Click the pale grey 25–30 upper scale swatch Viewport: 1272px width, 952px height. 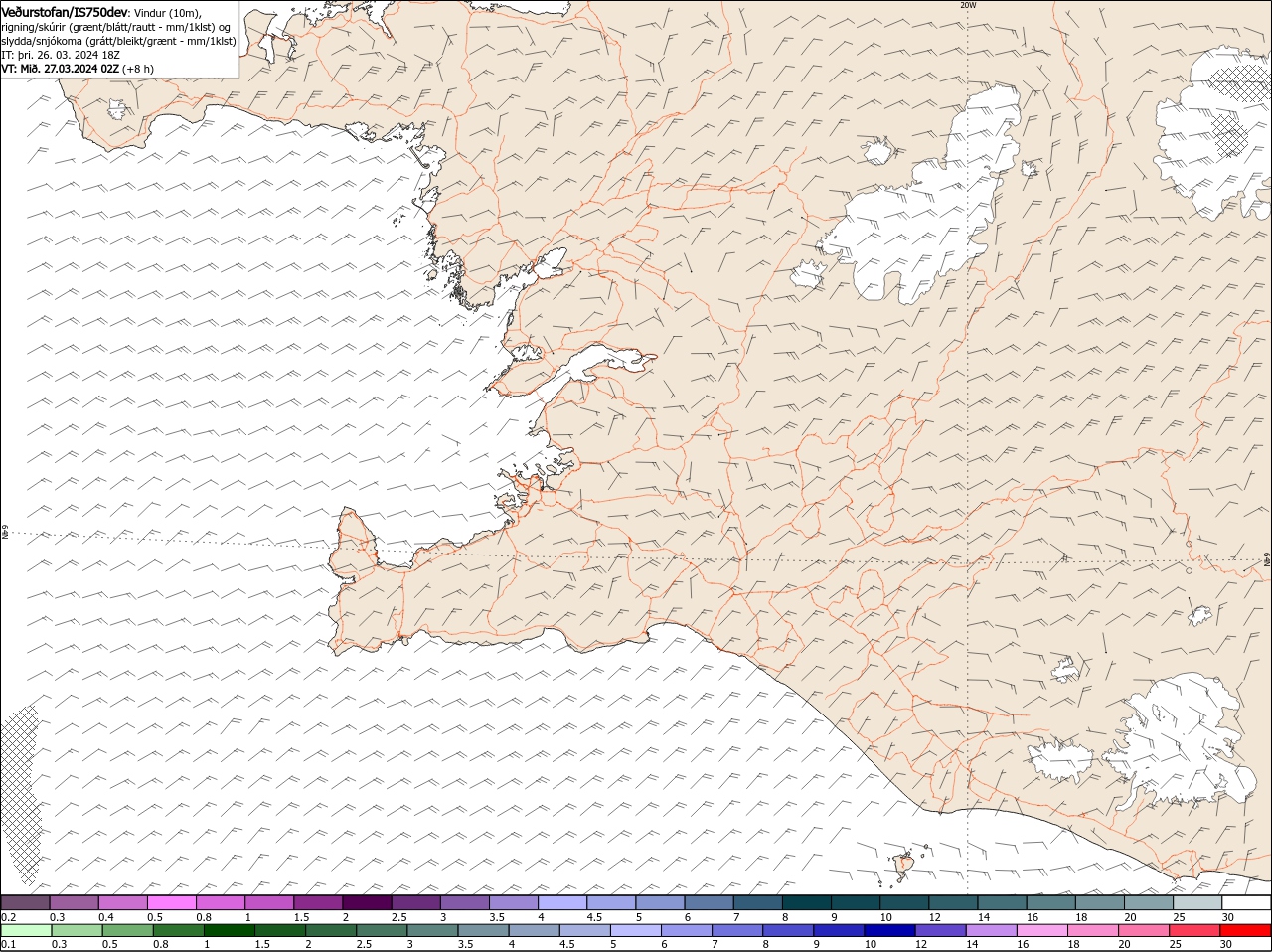pos(1196,902)
